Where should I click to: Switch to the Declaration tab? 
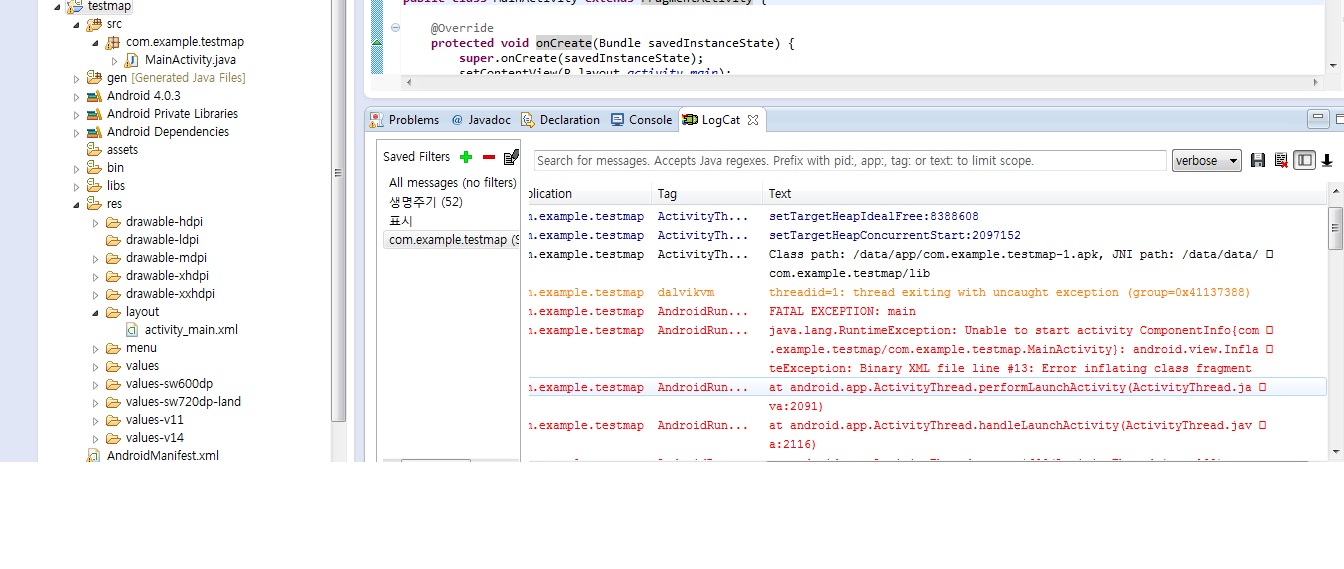[x=560, y=120]
